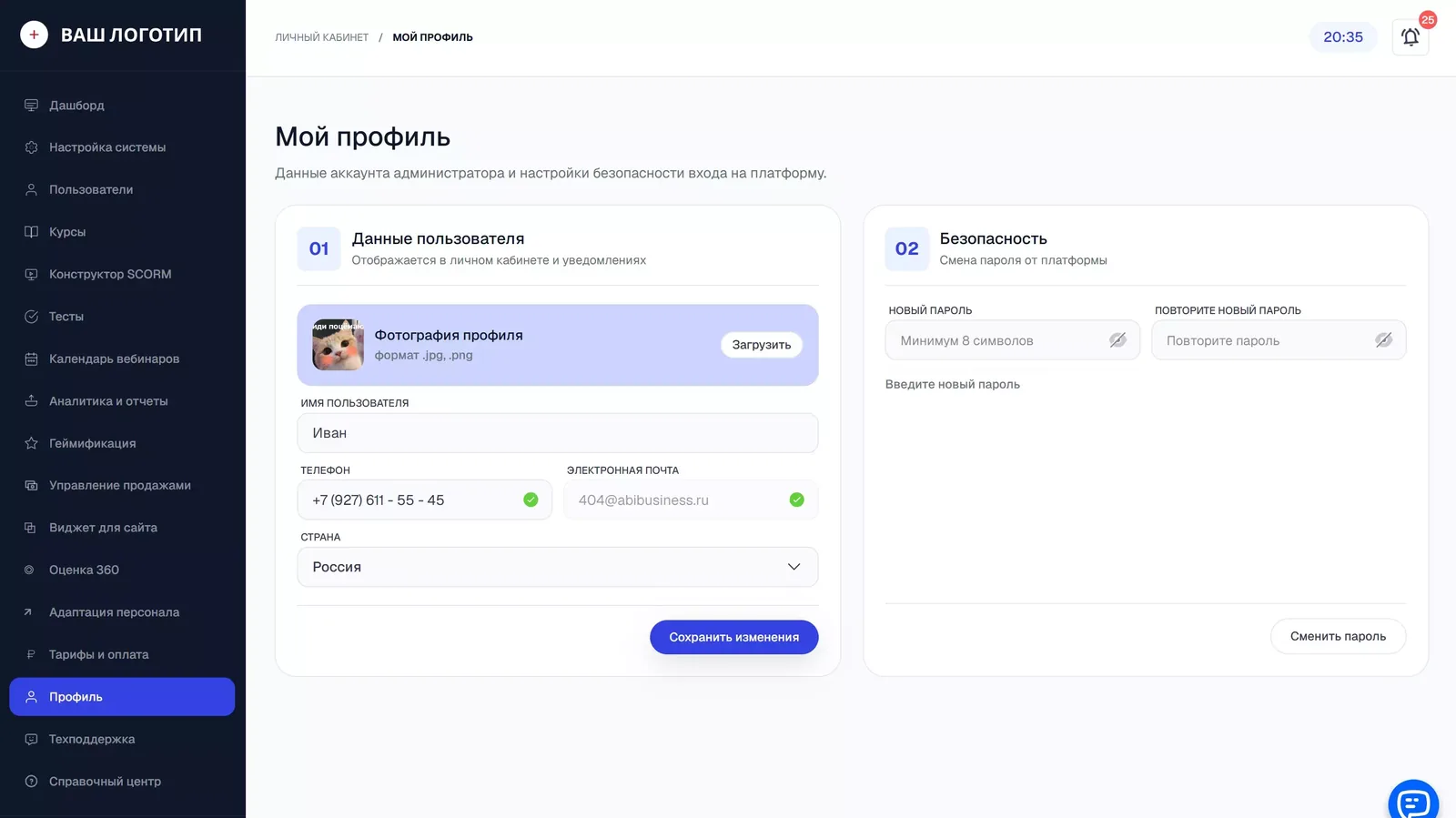Click the profile photo cat thumbnail
1456x818 pixels.
pyautogui.click(x=338, y=345)
